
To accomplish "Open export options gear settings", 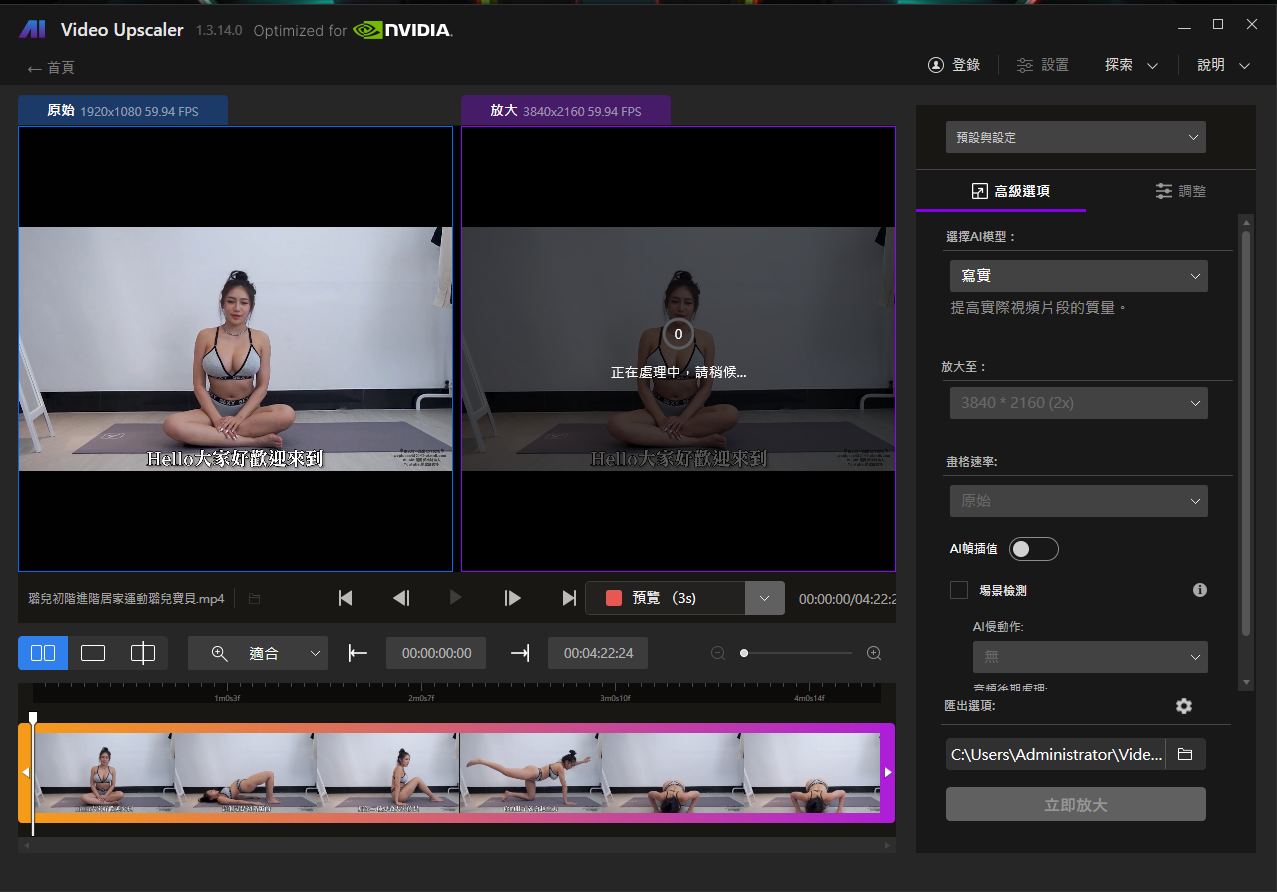I will tap(1184, 706).
